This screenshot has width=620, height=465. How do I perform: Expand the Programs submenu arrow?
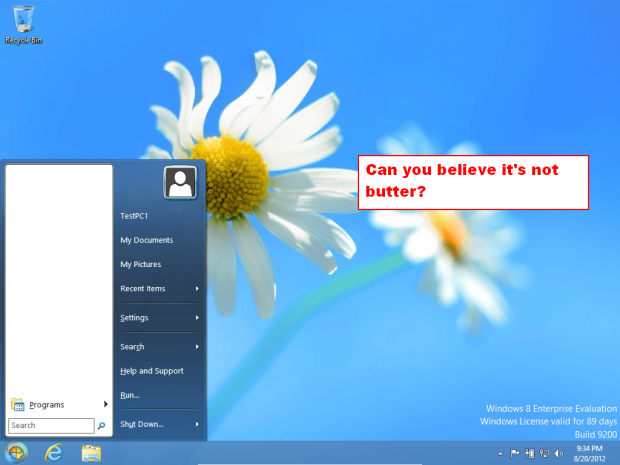pyautogui.click(x=106, y=404)
